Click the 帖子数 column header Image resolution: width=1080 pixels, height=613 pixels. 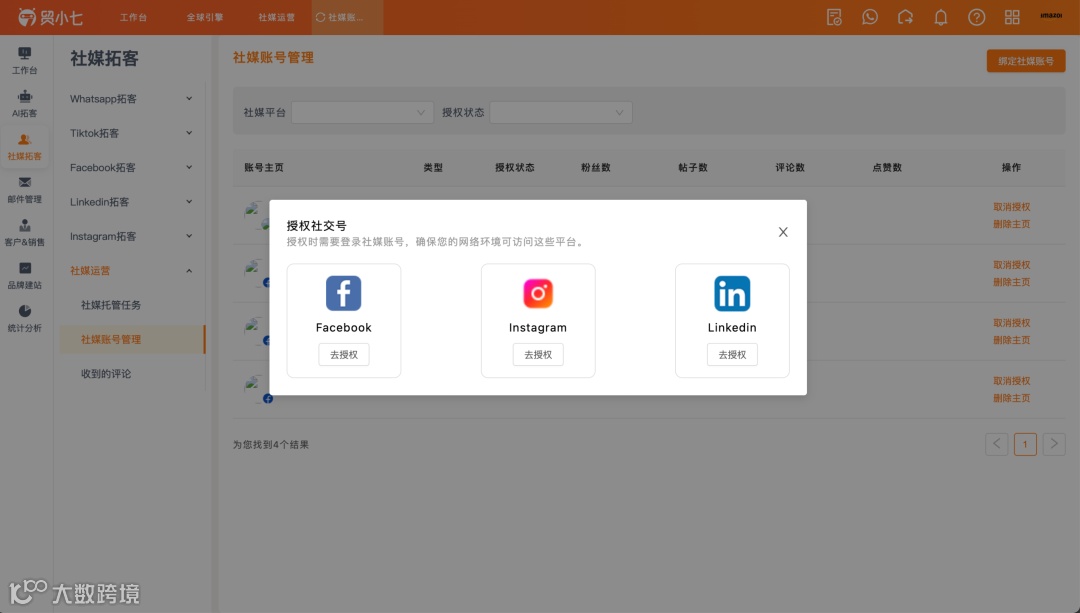click(693, 167)
